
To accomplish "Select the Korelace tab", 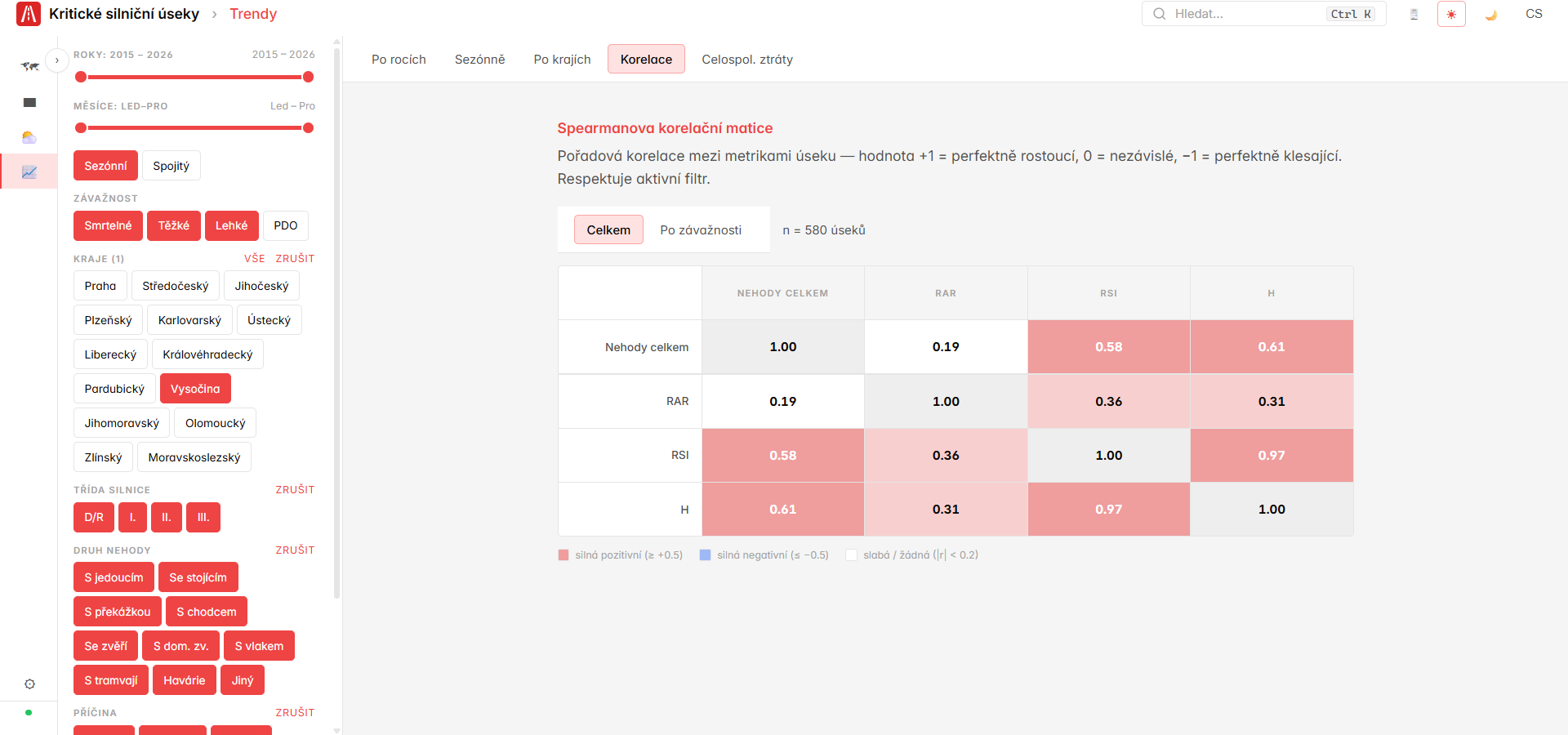I will point(646,59).
